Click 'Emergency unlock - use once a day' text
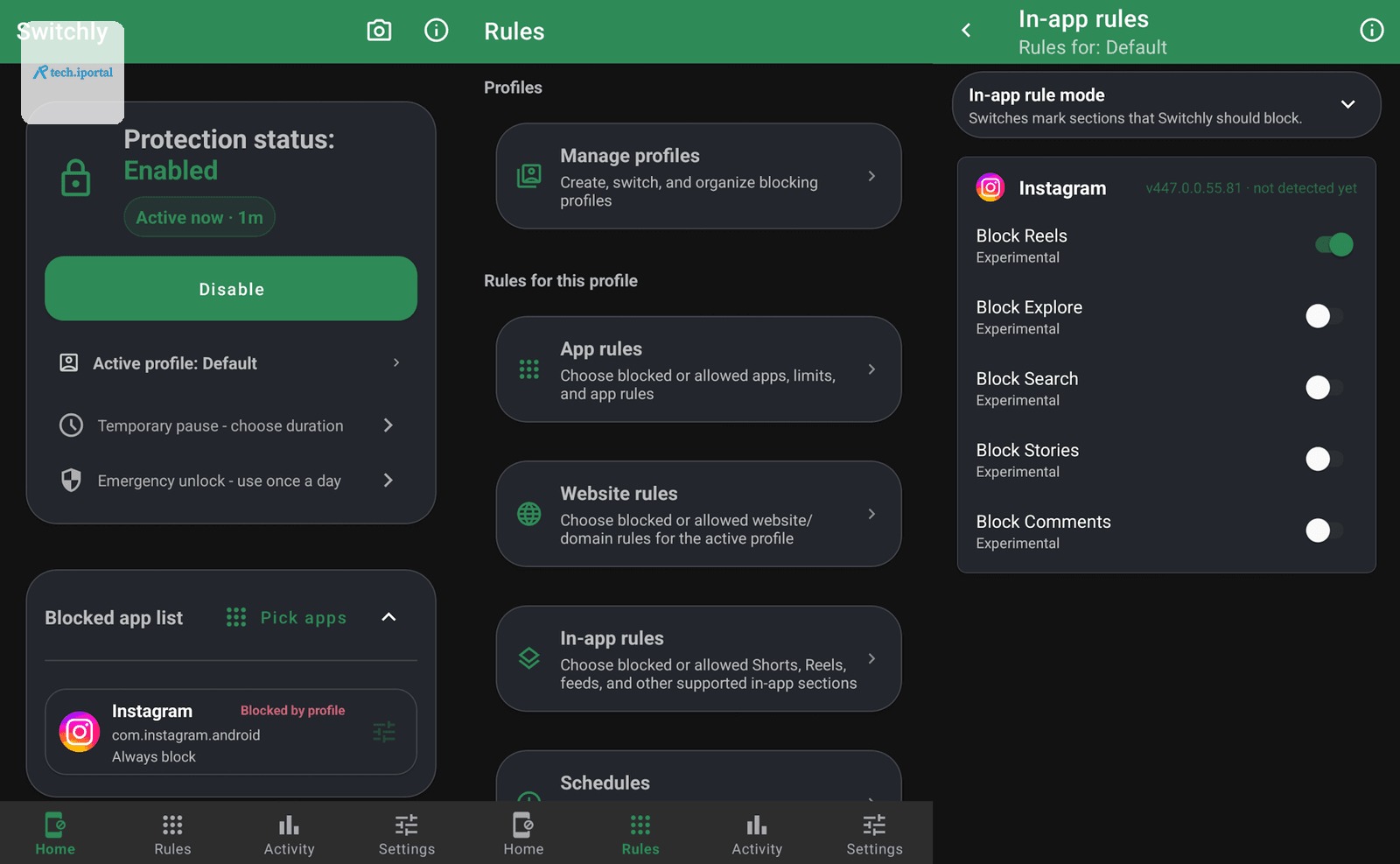 coord(220,481)
